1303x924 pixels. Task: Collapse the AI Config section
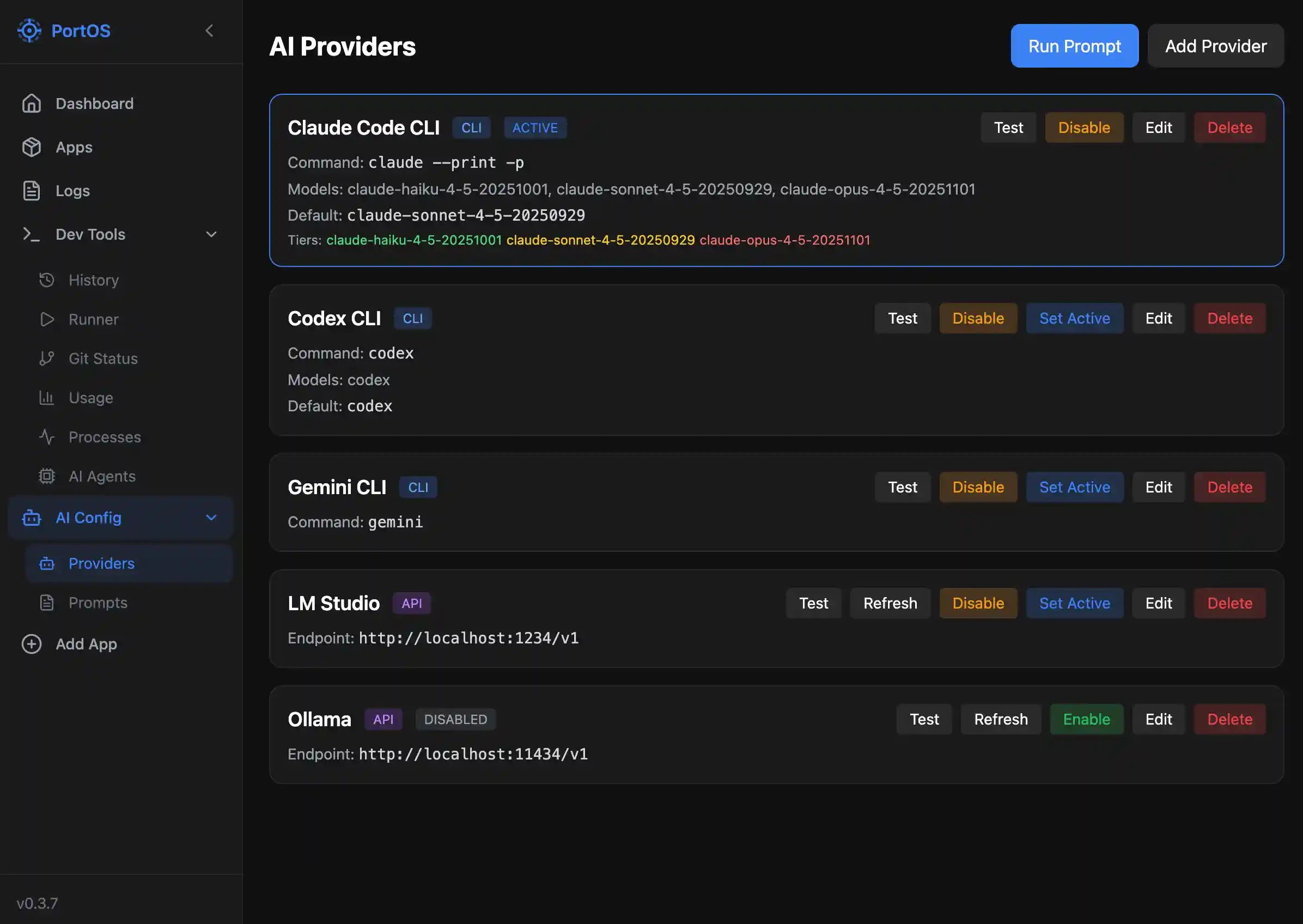[x=210, y=518]
